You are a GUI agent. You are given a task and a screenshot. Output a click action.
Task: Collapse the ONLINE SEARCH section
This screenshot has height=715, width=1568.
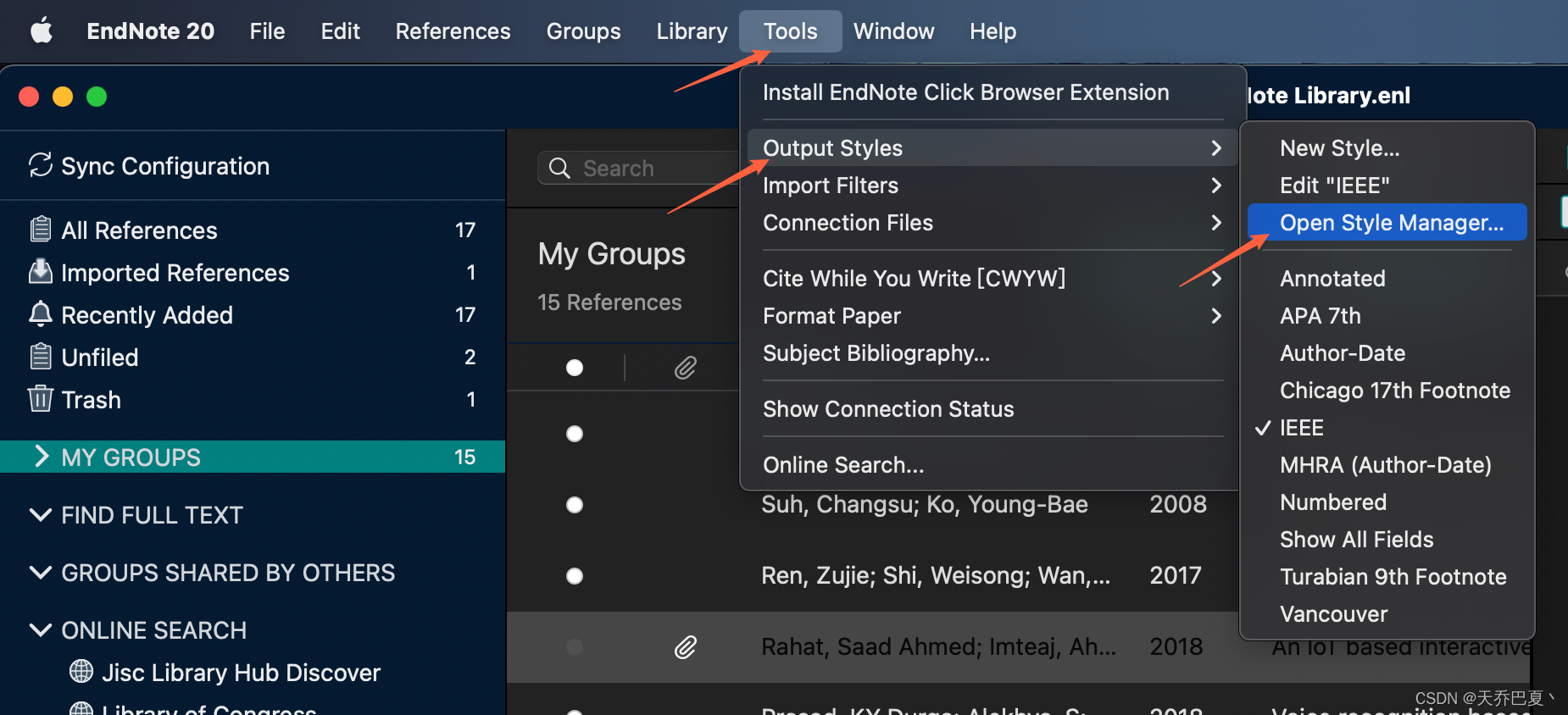tap(40, 629)
